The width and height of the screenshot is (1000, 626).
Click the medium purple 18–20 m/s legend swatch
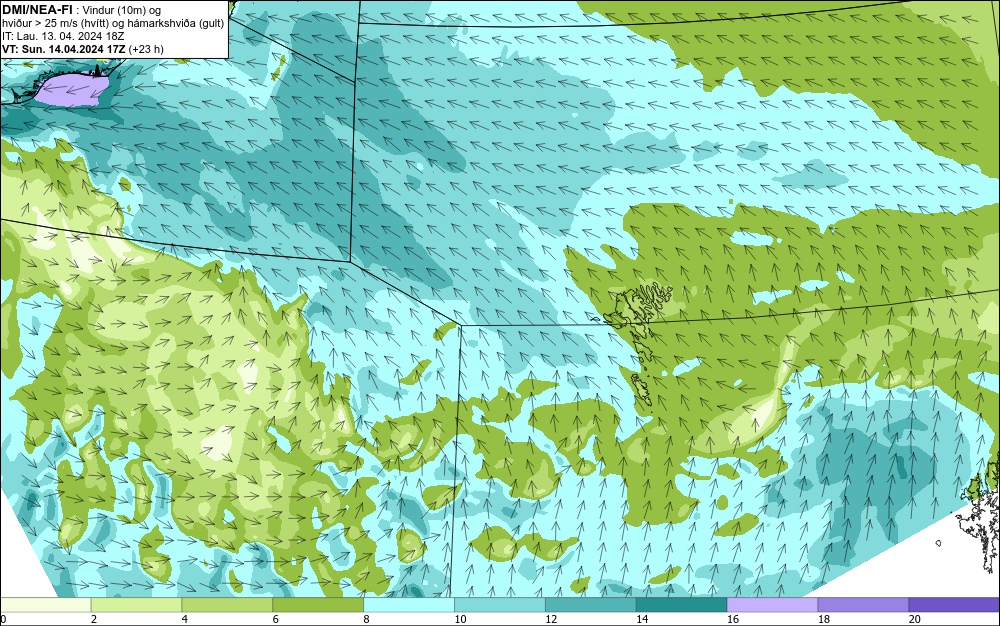[x=864, y=605]
